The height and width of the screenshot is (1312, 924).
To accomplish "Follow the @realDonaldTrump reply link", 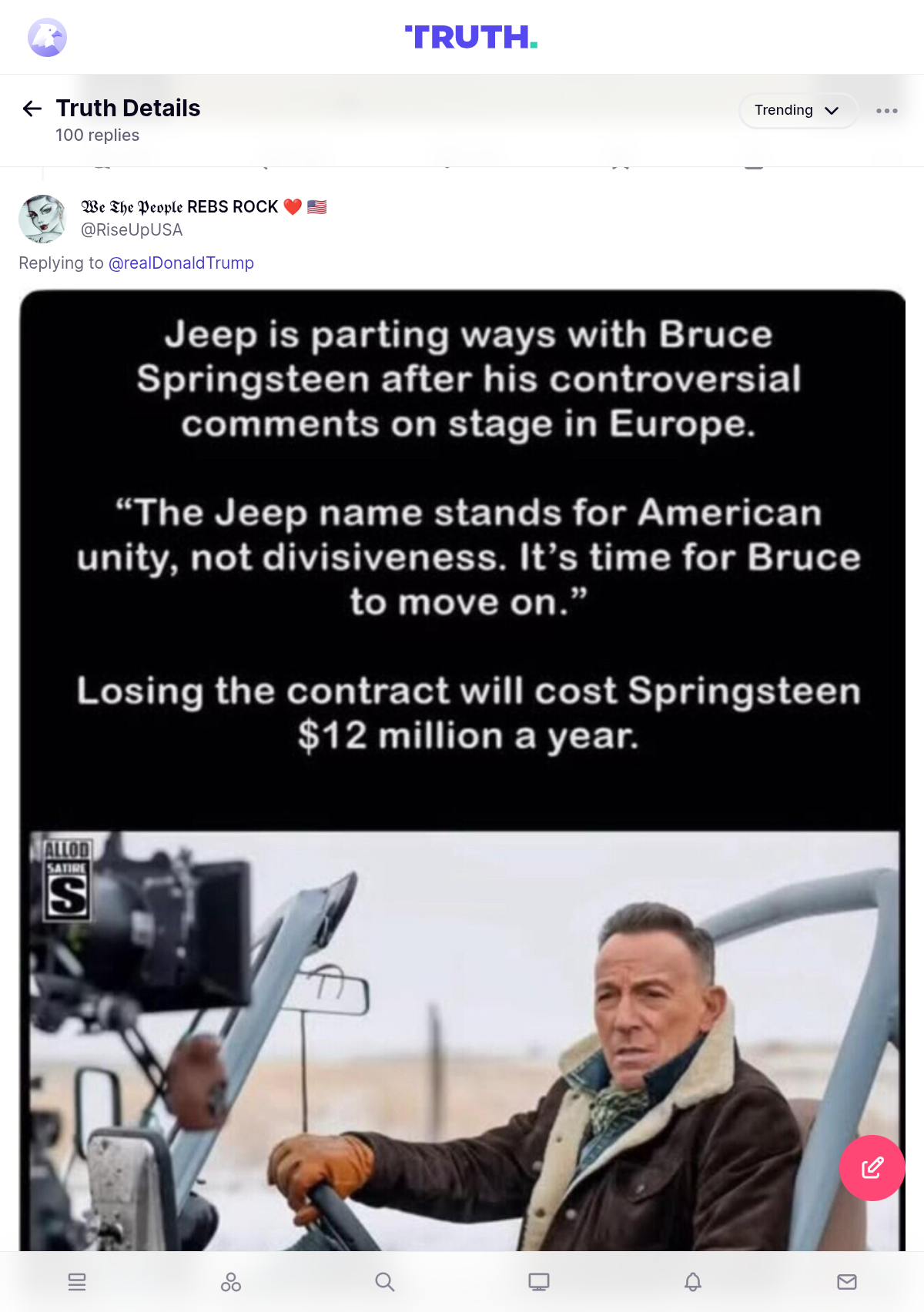I will (x=181, y=263).
